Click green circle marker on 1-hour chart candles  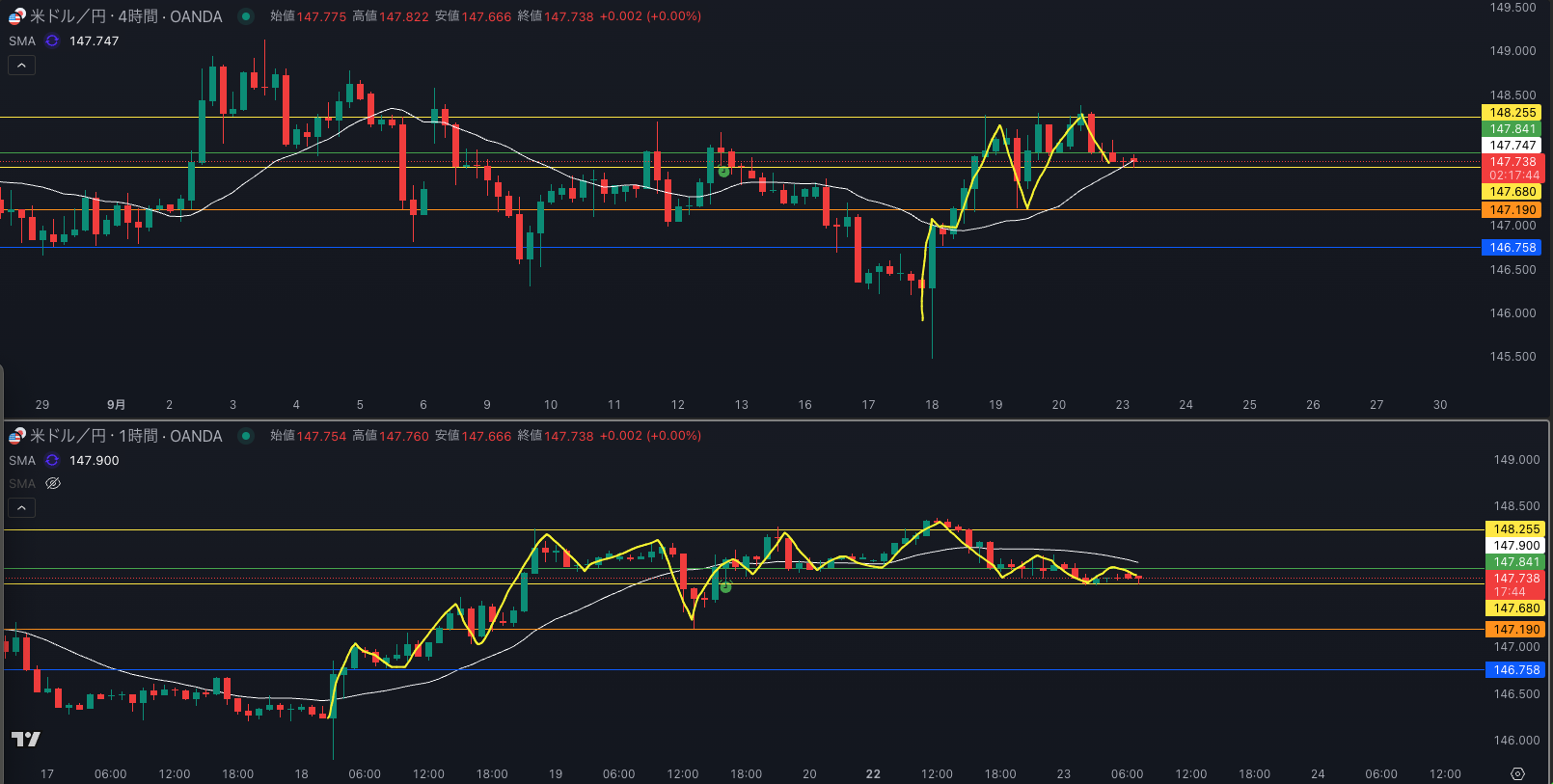725,586
